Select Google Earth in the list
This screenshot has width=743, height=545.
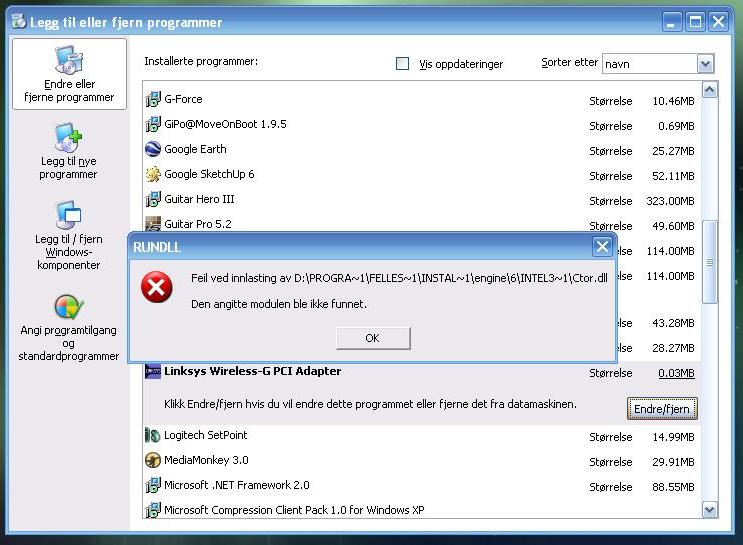point(422,150)
